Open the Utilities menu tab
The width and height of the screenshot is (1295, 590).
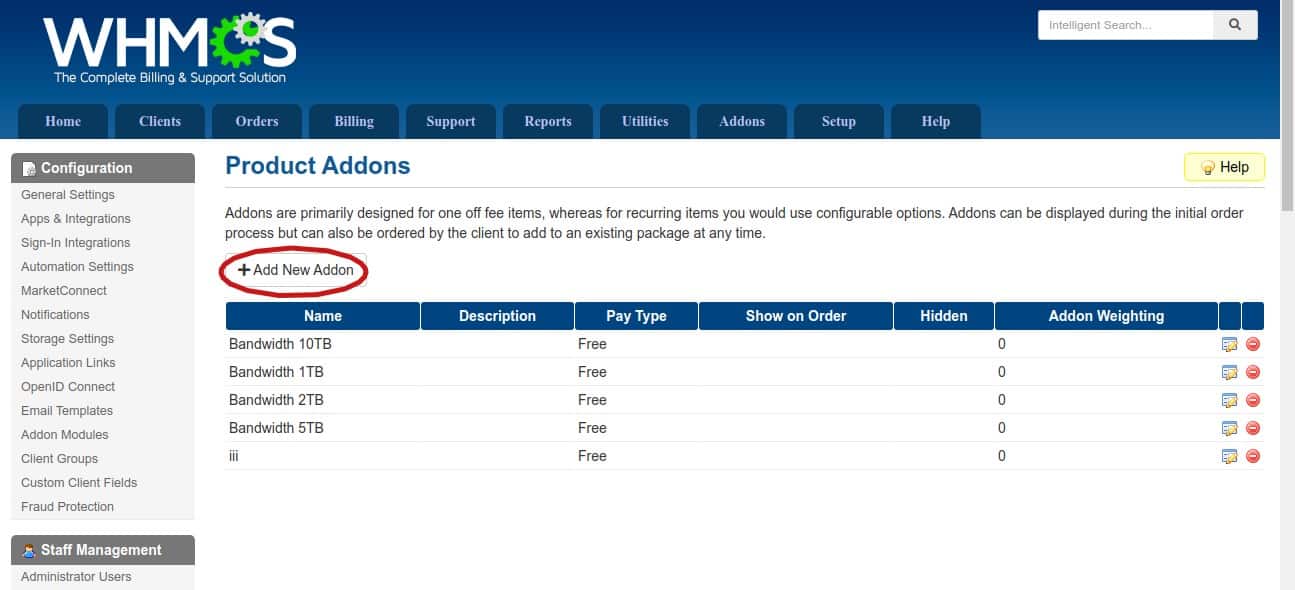(645, 121)
